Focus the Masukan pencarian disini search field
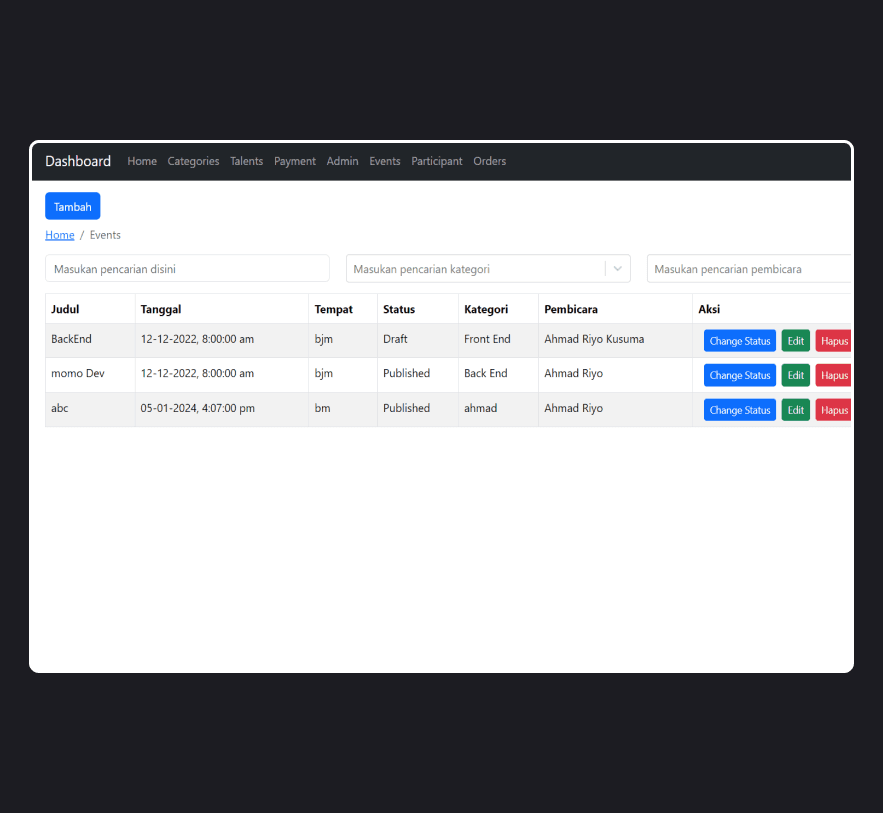Screen dimensions: 883x813 (x=187, y=269)
